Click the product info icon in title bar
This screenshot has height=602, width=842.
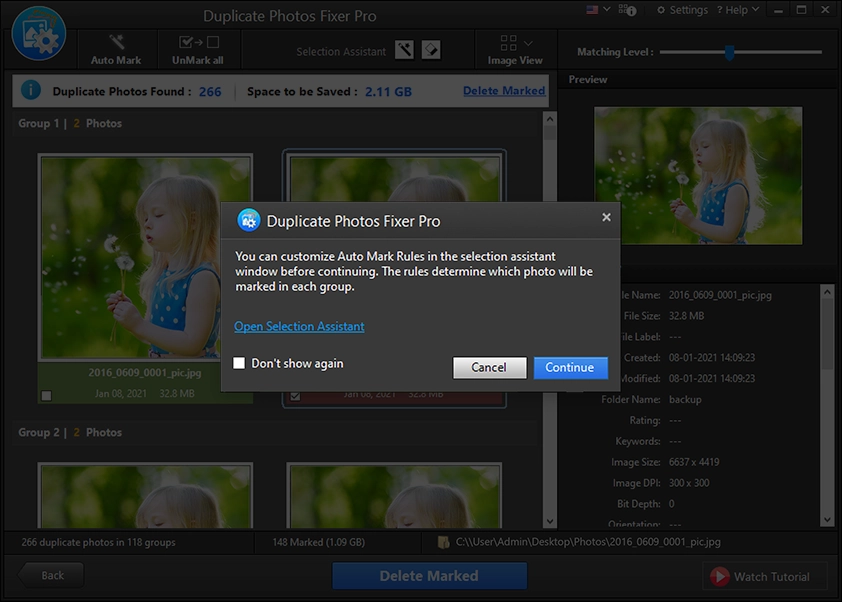point(627,10)
